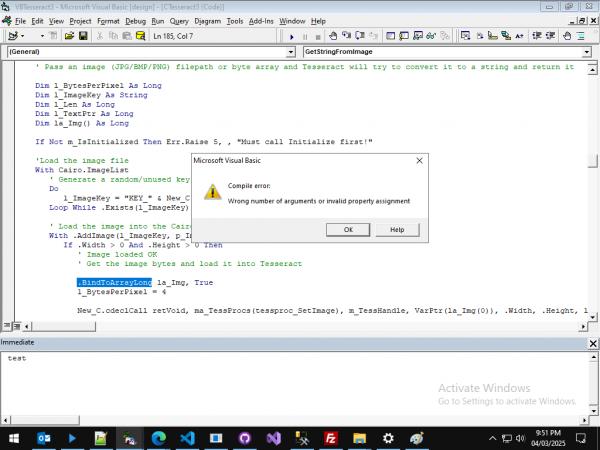Open the Tools menu

(x=235, y=21)
